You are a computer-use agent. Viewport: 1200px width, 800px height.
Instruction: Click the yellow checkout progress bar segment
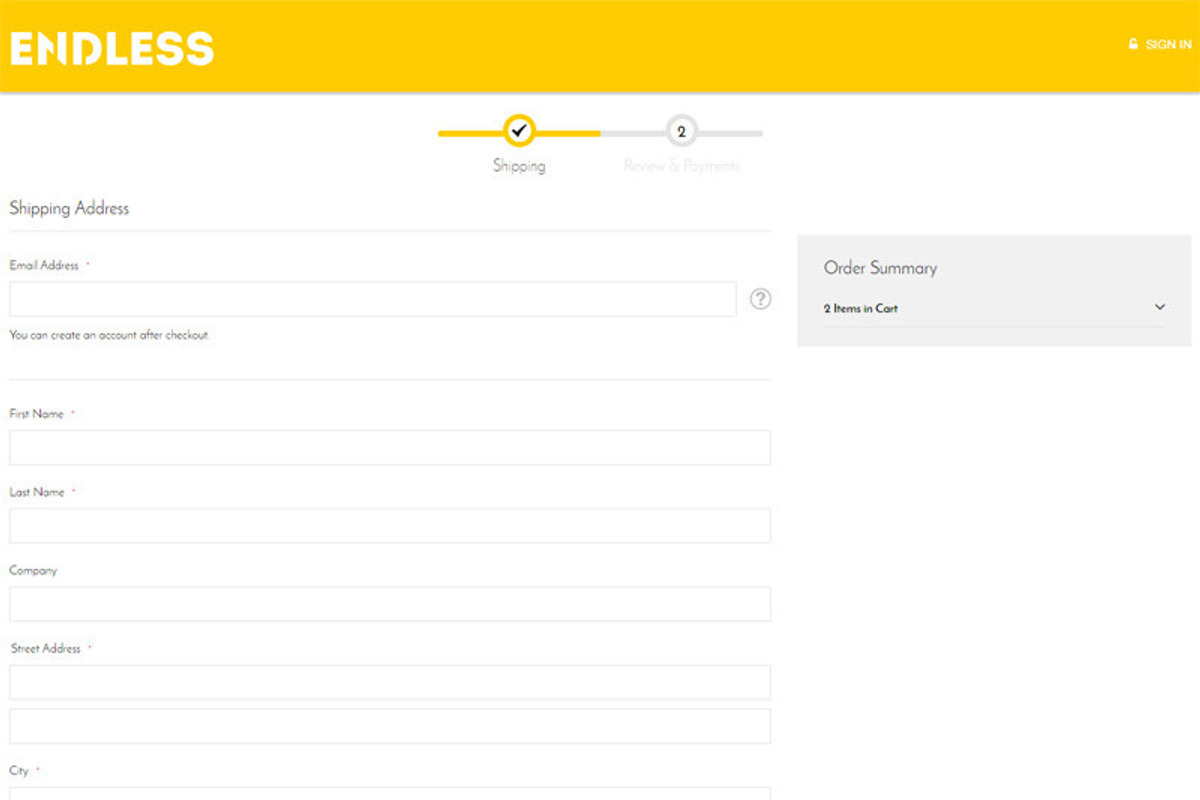pyautogui.click(x=470, y=133)
